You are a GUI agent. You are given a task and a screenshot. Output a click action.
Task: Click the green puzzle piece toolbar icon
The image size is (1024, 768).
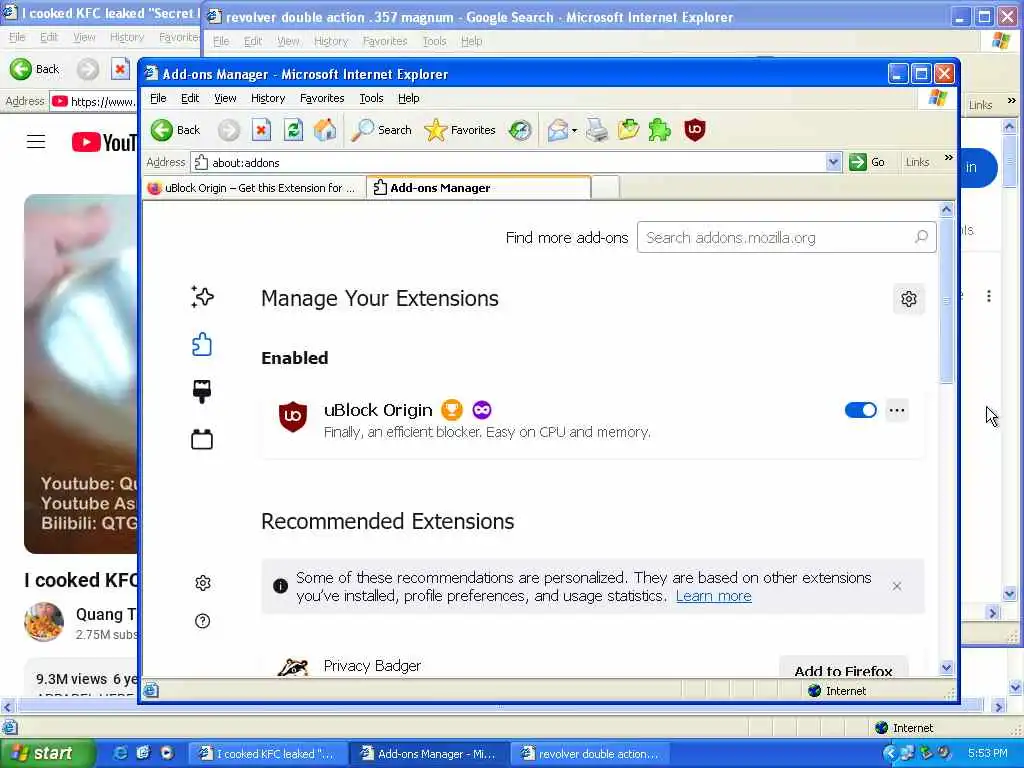(x=660, y=130)
